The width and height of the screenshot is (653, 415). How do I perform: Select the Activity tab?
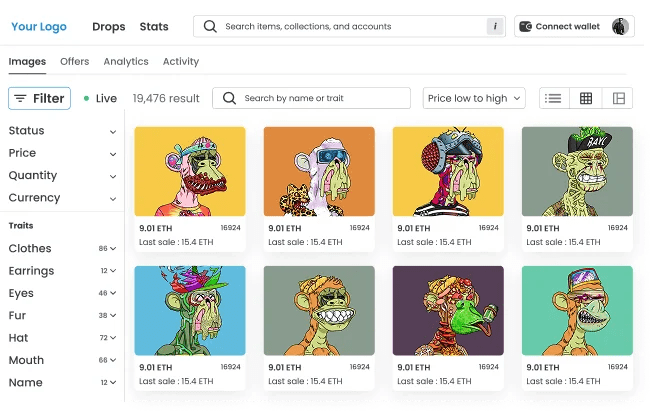coord(181,61)
